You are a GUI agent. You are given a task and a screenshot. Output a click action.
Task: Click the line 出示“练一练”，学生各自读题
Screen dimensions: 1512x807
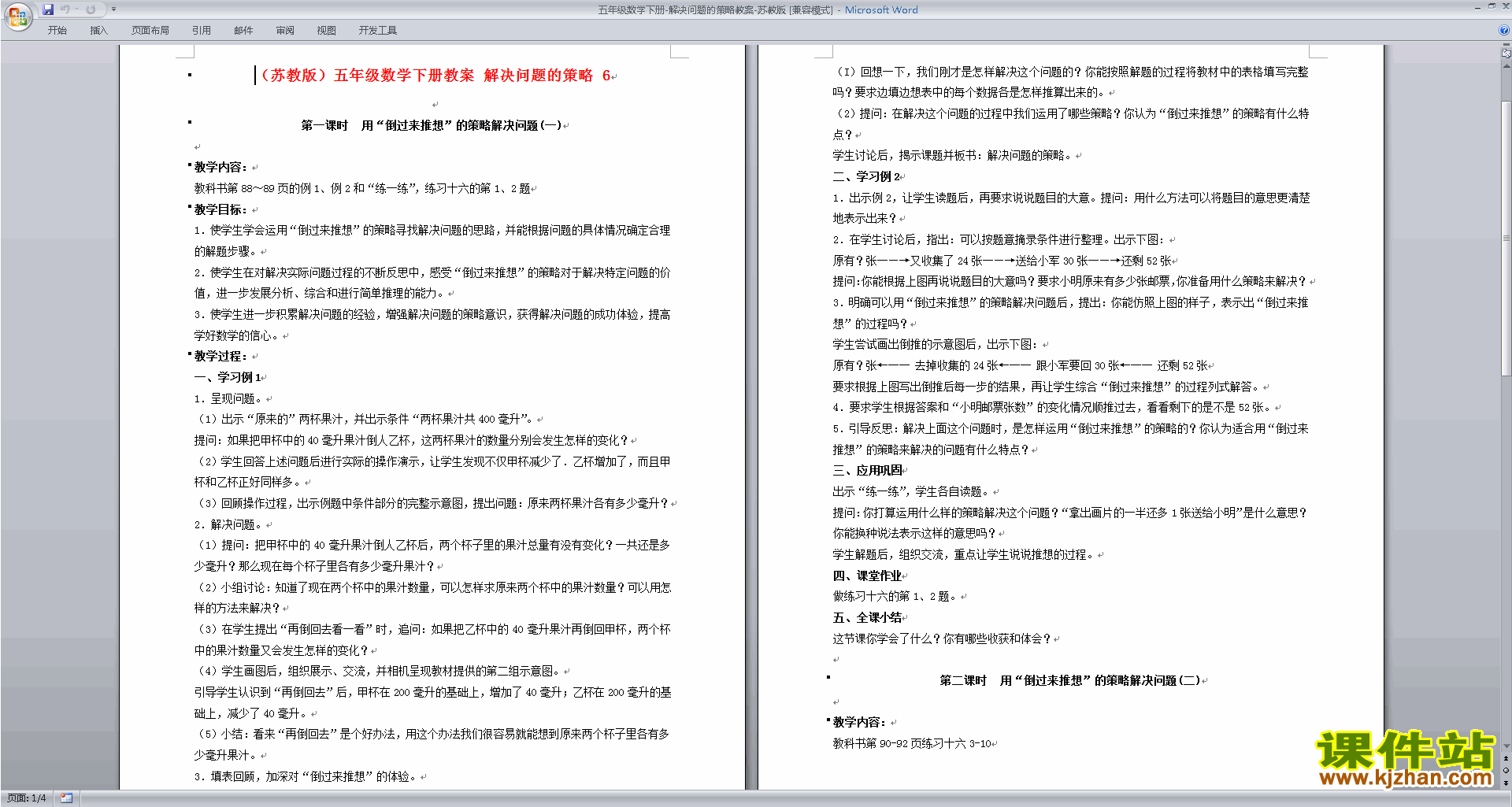912,491
